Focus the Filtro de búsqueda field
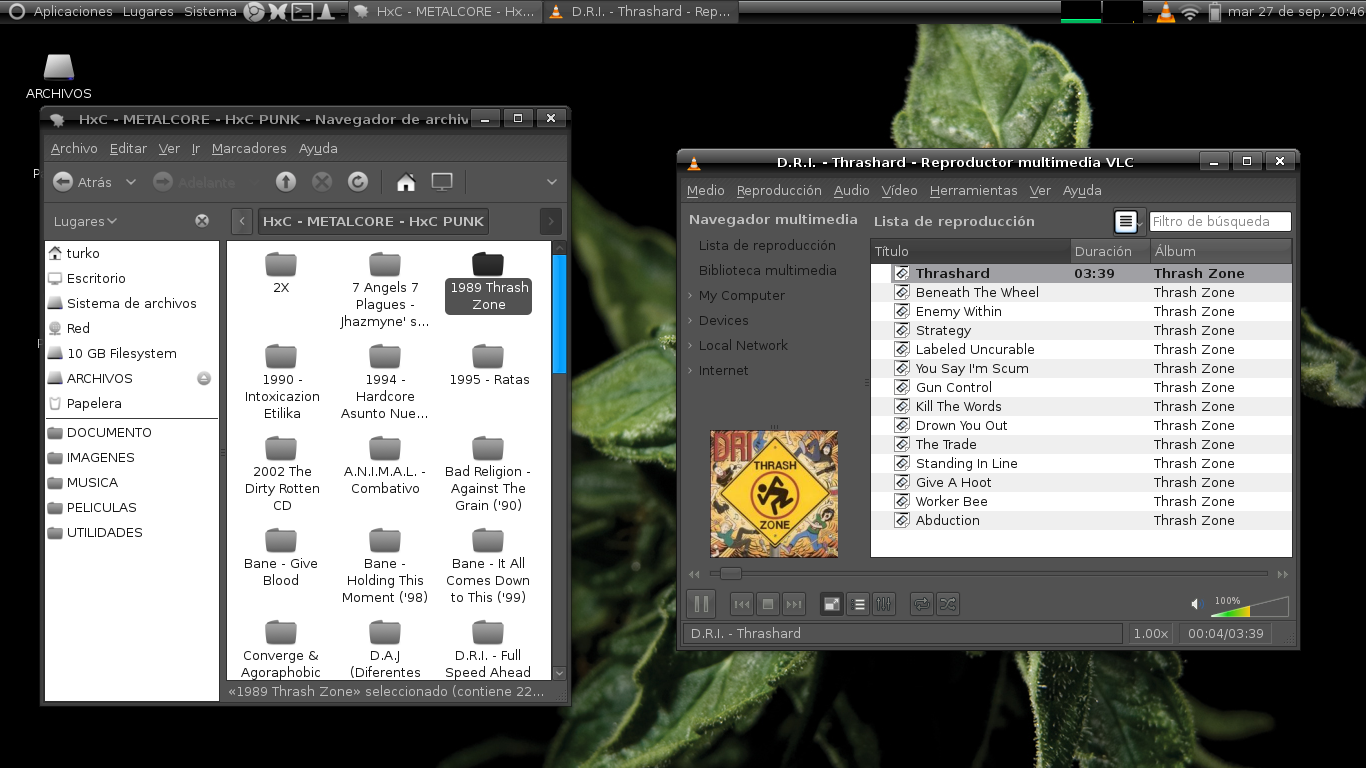 pyautogui.click(x=1220, y=221)
